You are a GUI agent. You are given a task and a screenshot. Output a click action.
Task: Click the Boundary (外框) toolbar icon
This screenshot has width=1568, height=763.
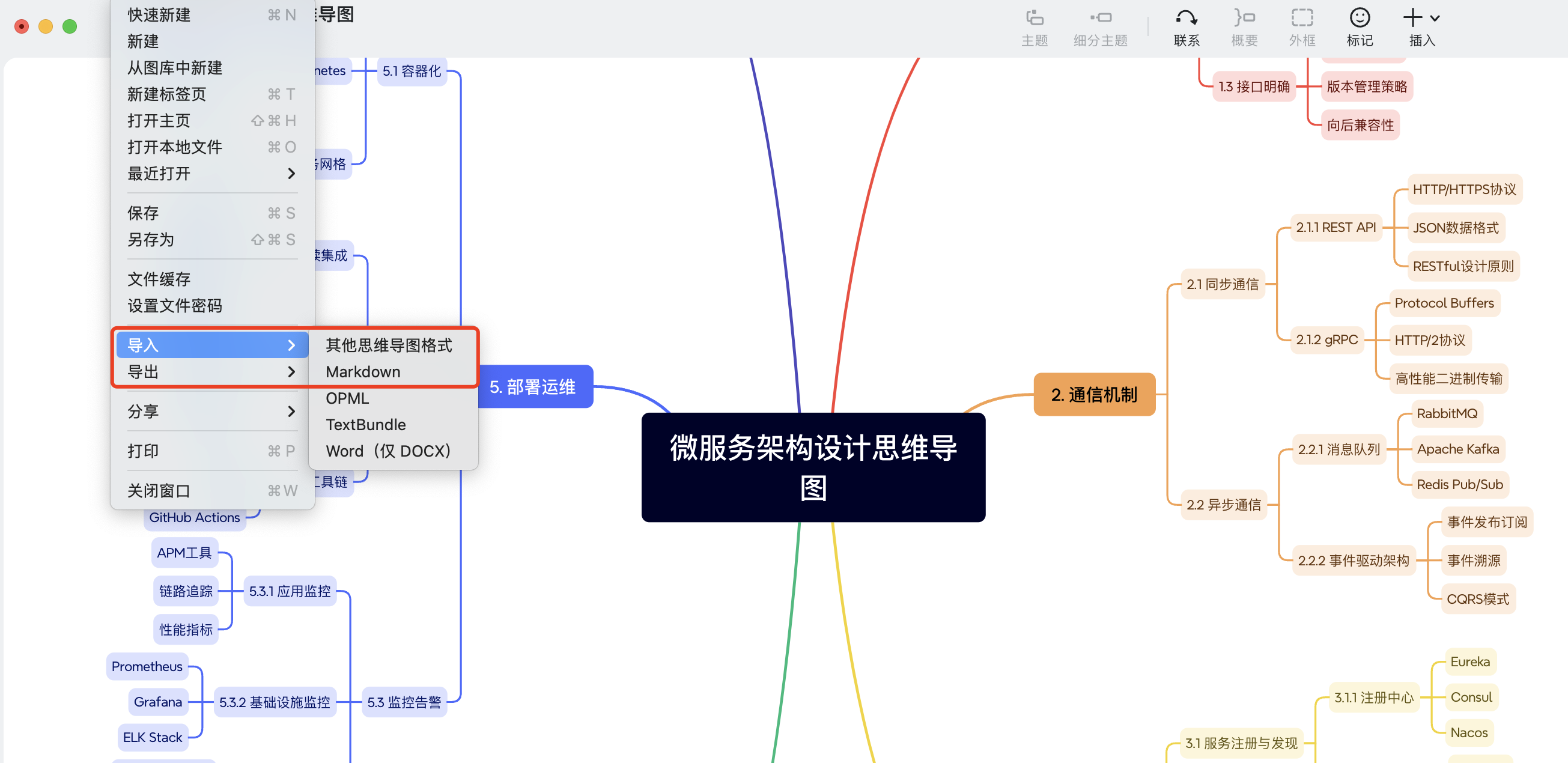(x=1301, y=18)
